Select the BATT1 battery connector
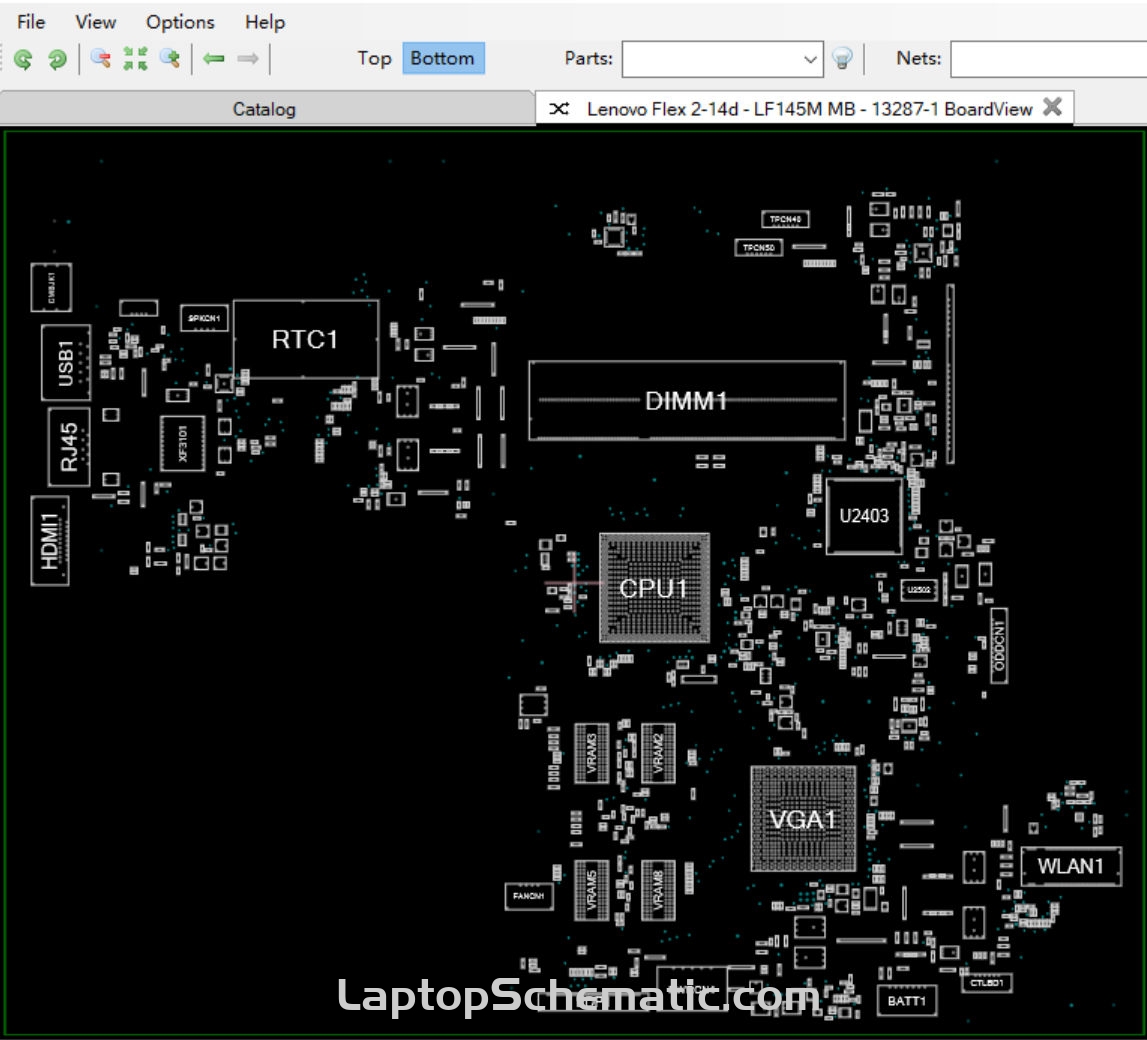 [x=906, y=1001]
